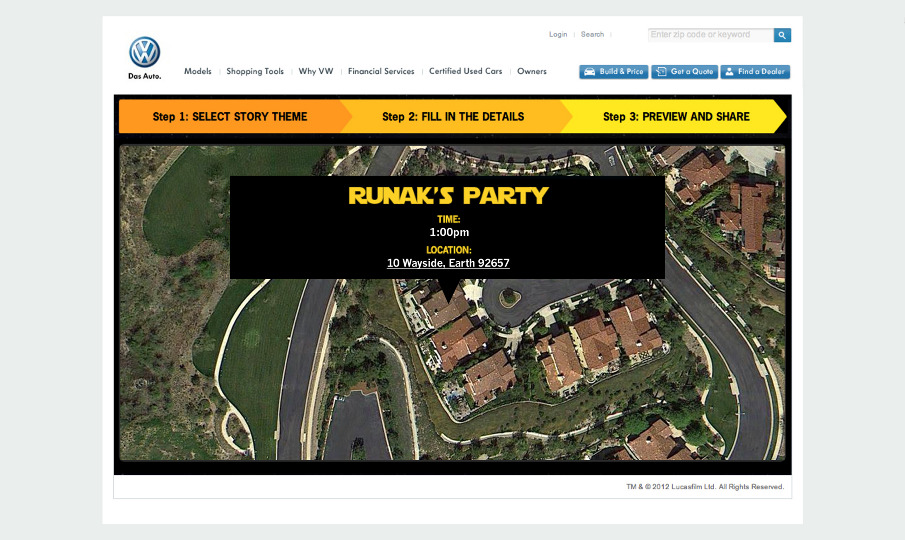Viewport: 905px width, 540px height.
Task: Click the Search link
Action: tap(592, 35)
